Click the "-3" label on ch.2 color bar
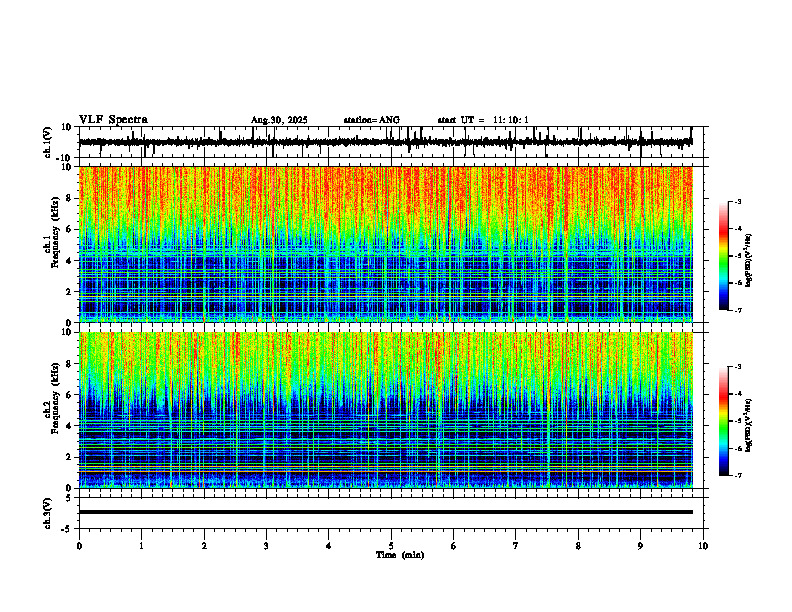This screenshot has width=792, height=612. pos(738,367)
